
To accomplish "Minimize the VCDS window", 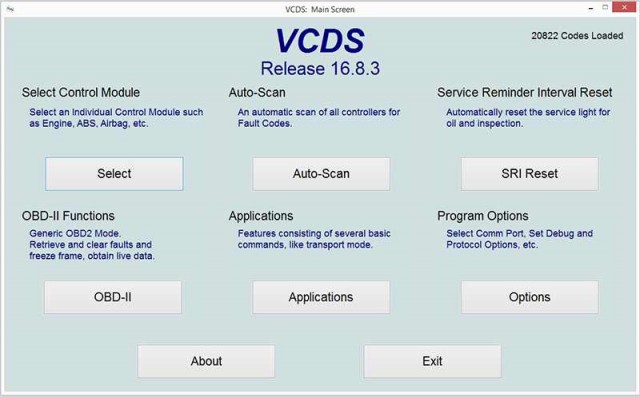I will 591,9.
